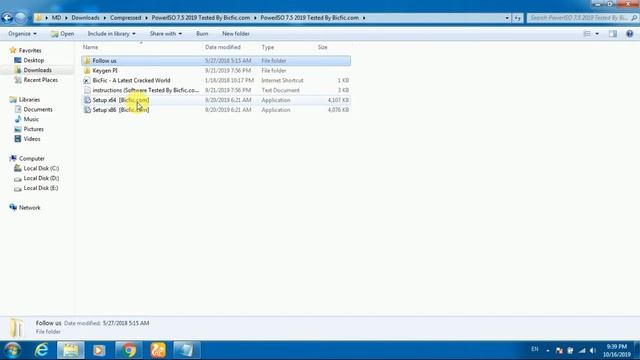This screenshot has height=360, width=640.
Task: Refresh the folder via address bar refresh icon
Action: pos(518,18)
